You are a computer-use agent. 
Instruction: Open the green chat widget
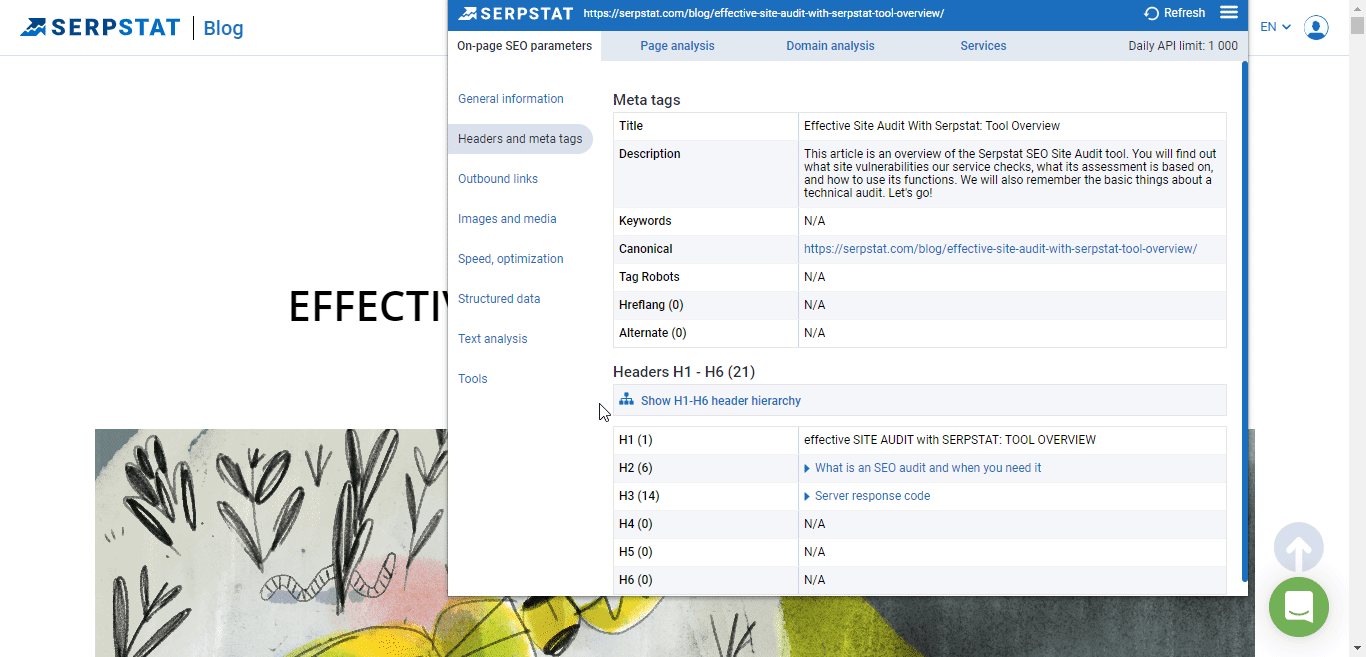coord(1299,607)
